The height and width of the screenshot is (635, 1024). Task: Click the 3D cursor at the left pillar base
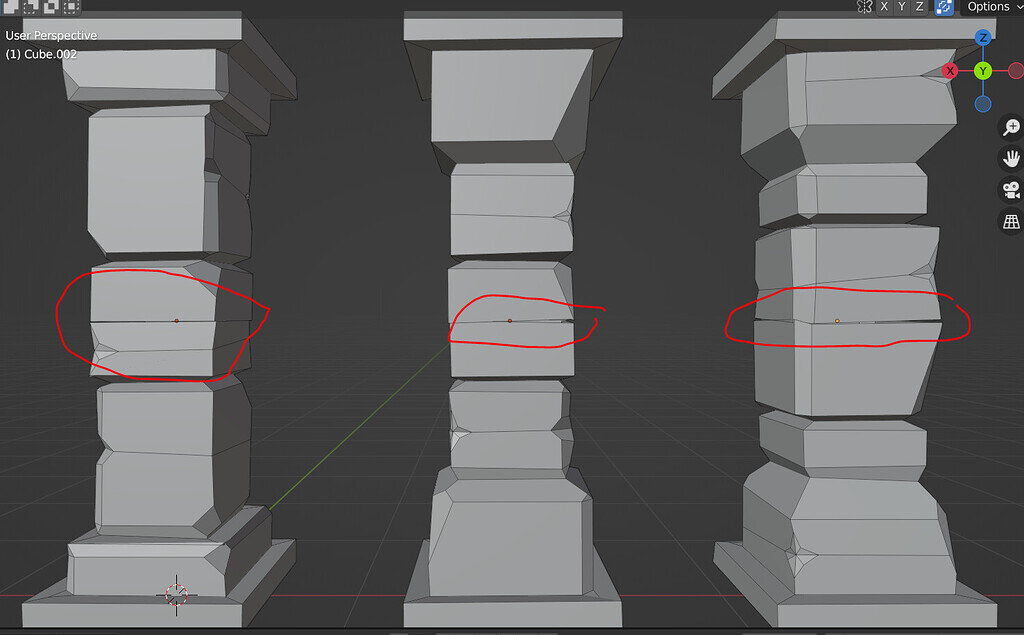pos(176,592)
